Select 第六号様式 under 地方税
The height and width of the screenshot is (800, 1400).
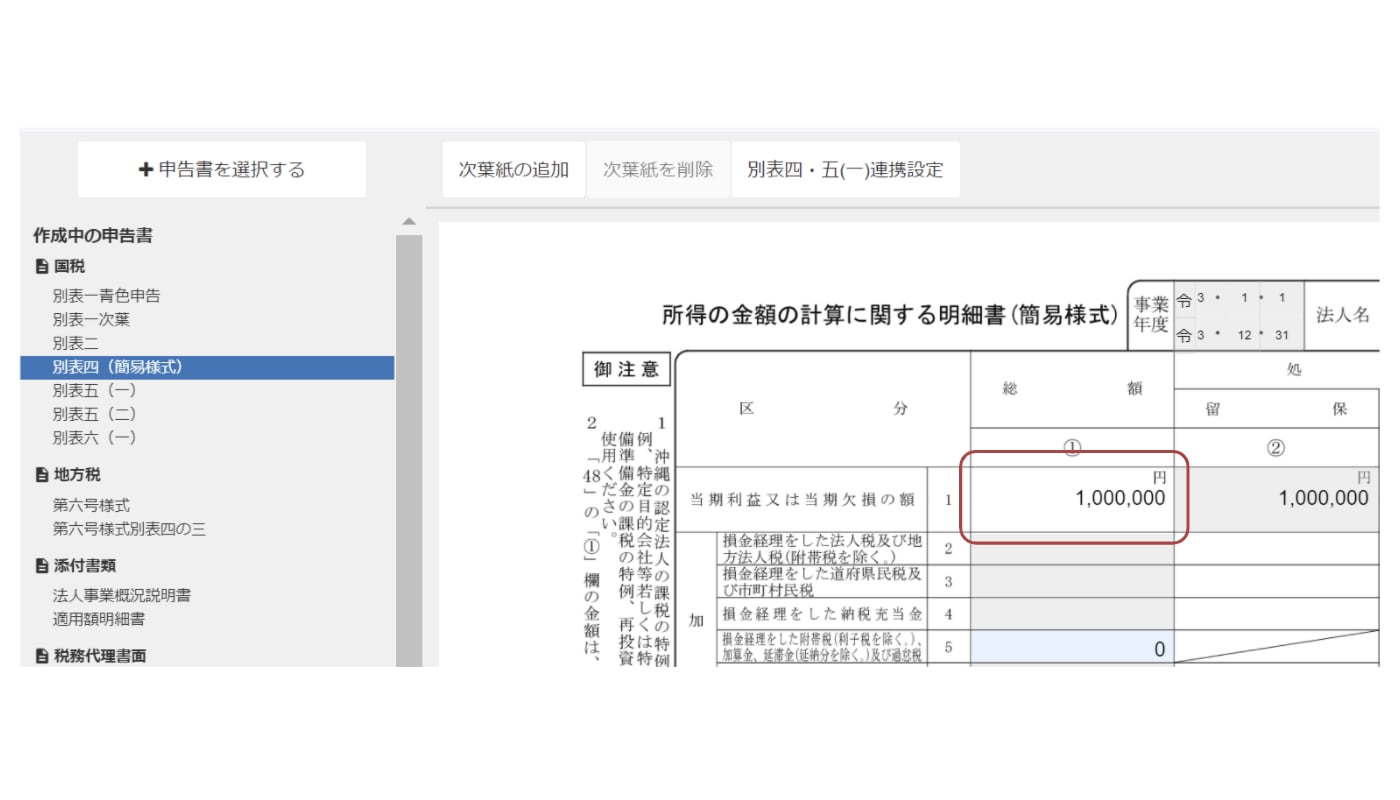pyautogui.click(x=91, y=506)
